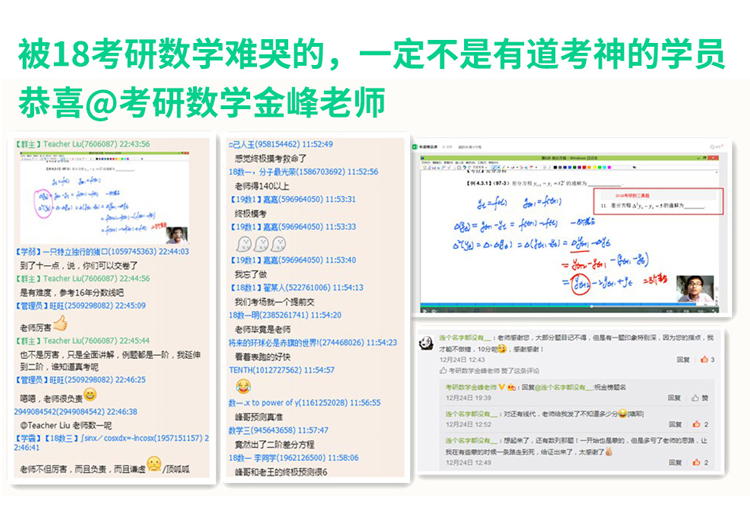Click the search icon at the video window top right
This screenshot has width=750, height=505.
coord(713,147)
